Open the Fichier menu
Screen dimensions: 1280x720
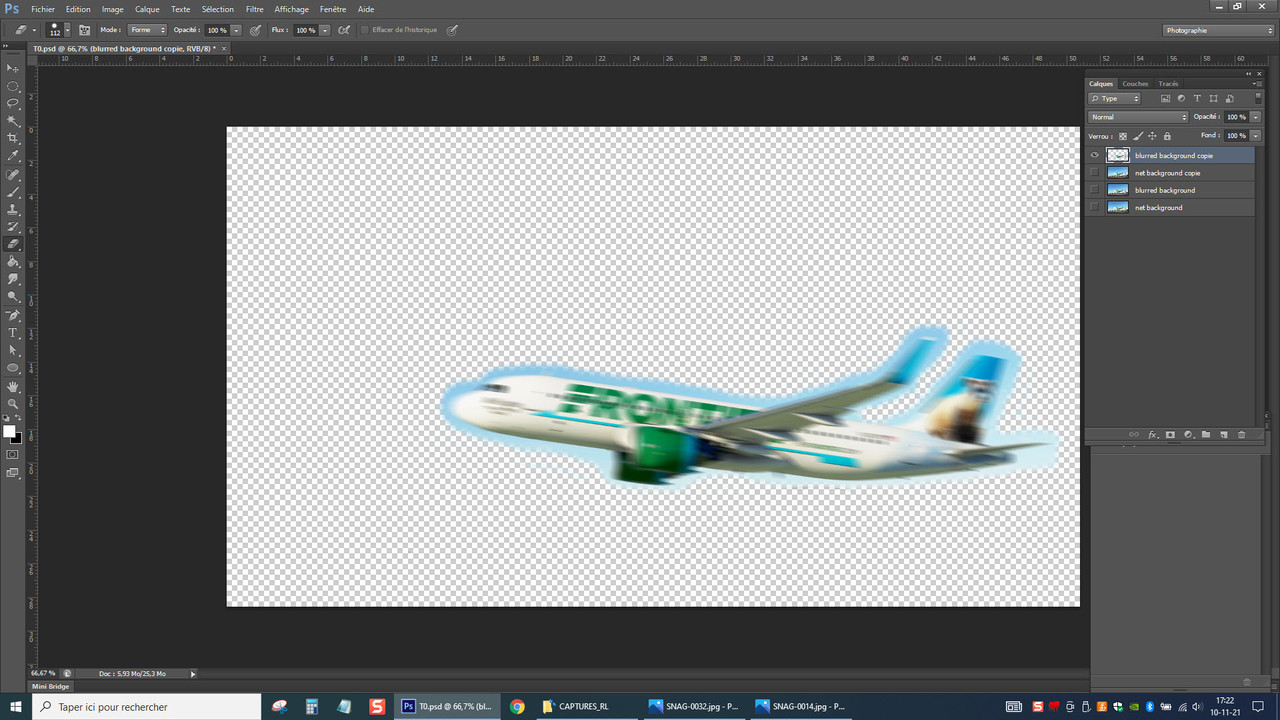[43, 9]
